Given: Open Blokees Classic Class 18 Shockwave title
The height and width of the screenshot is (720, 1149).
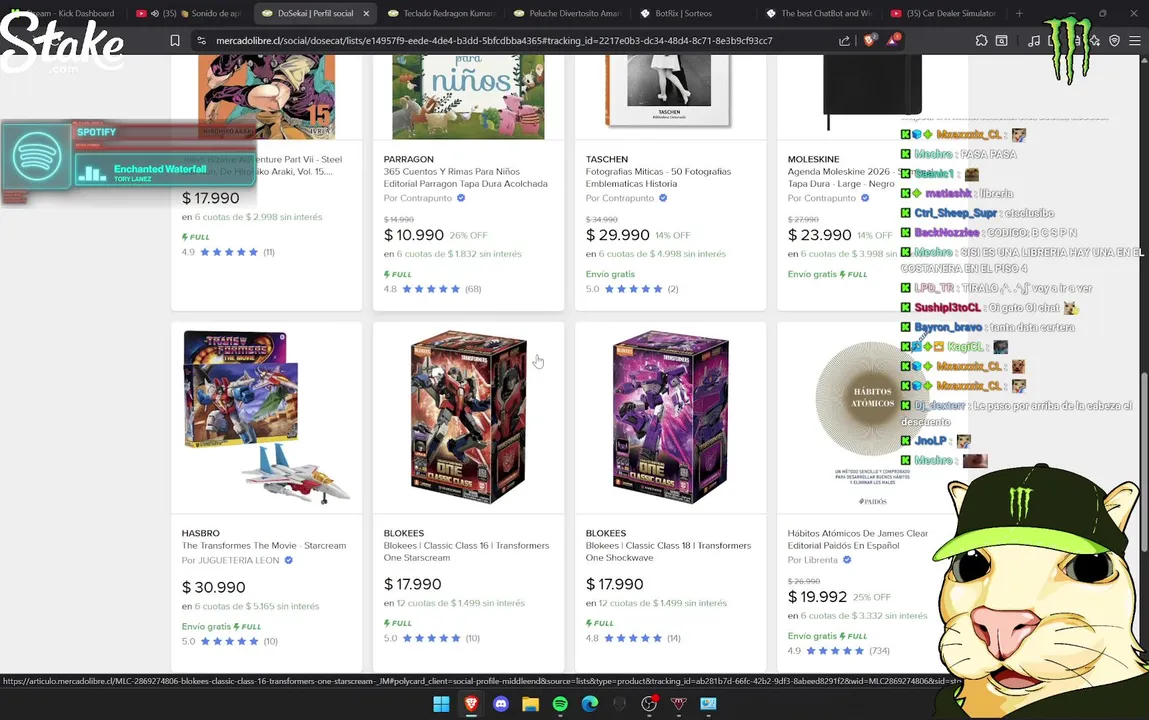Looking at the screenshot, I should [x=668, y=552].
